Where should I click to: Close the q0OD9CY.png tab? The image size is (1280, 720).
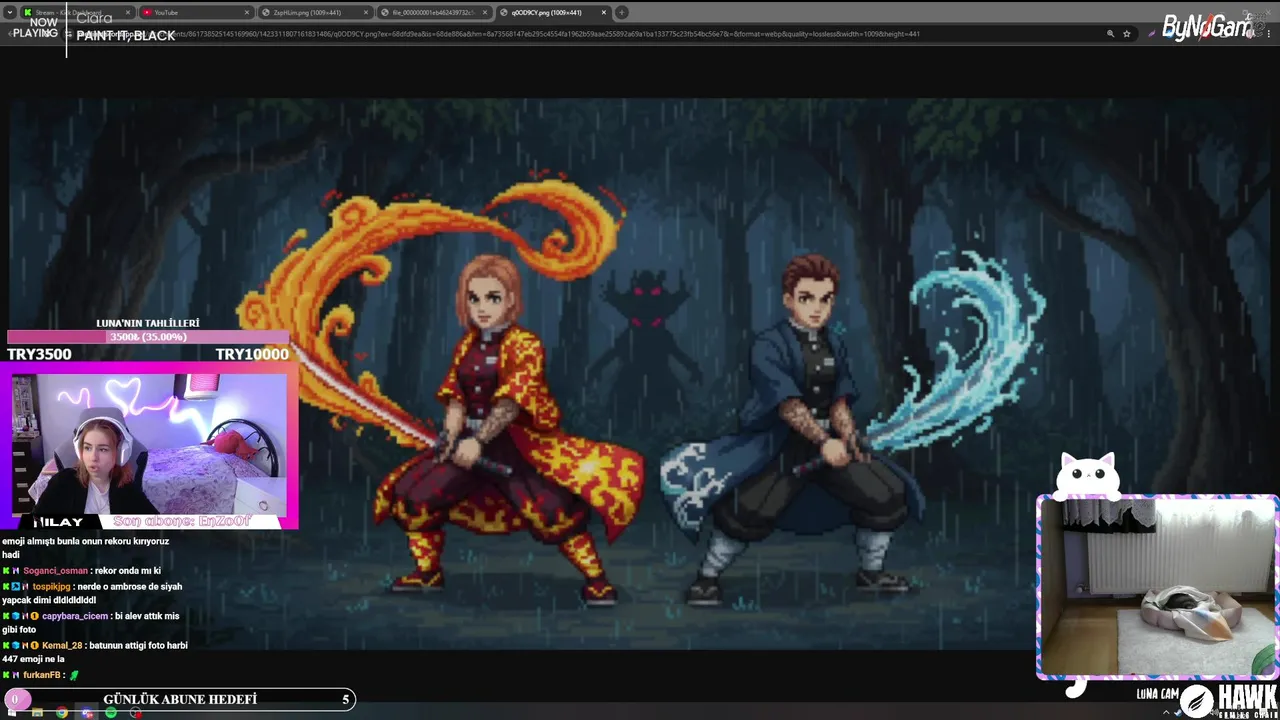pyautogui.click(x=603, y=12)
